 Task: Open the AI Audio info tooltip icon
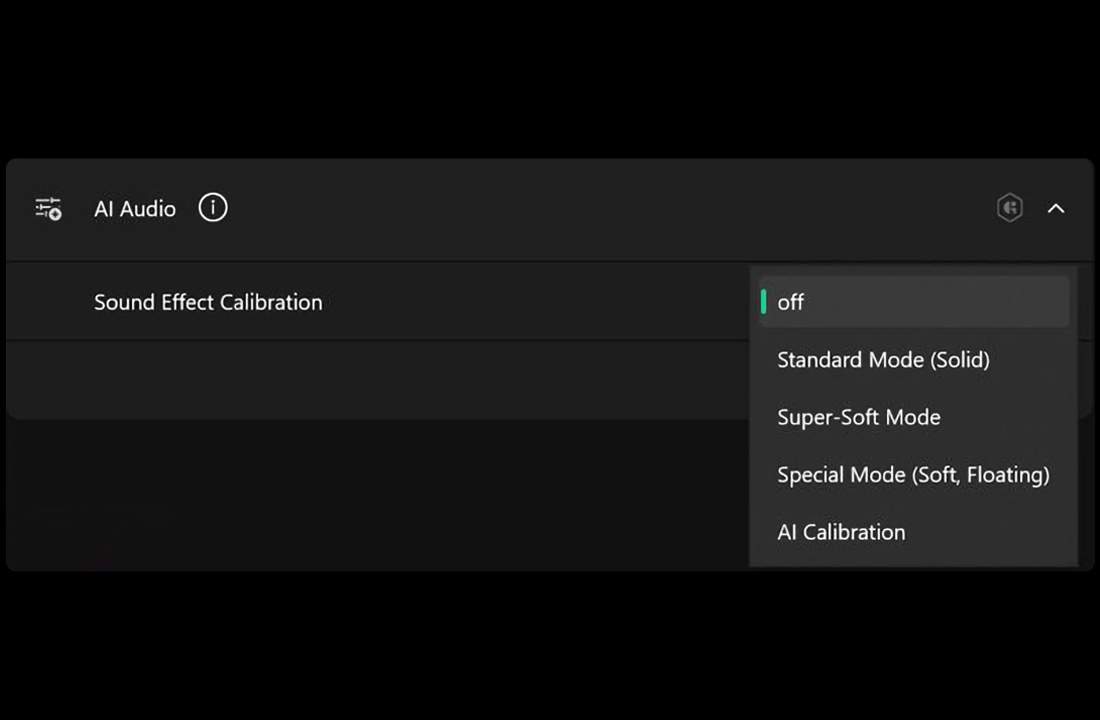(x=213, y=208)
